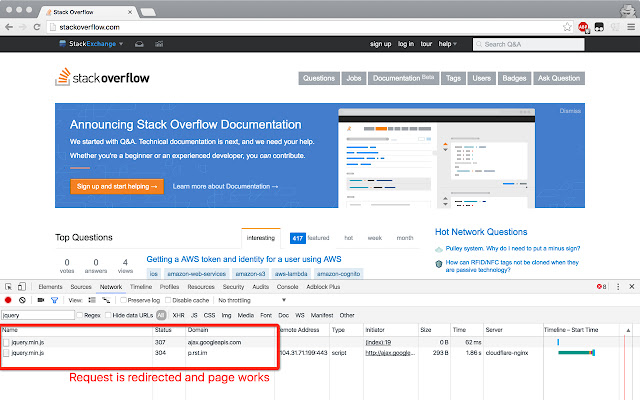Image resolution: width=640 pixels, height=400 pixels.
Task: Filter requests by CSS
Action: pos(209,315)
